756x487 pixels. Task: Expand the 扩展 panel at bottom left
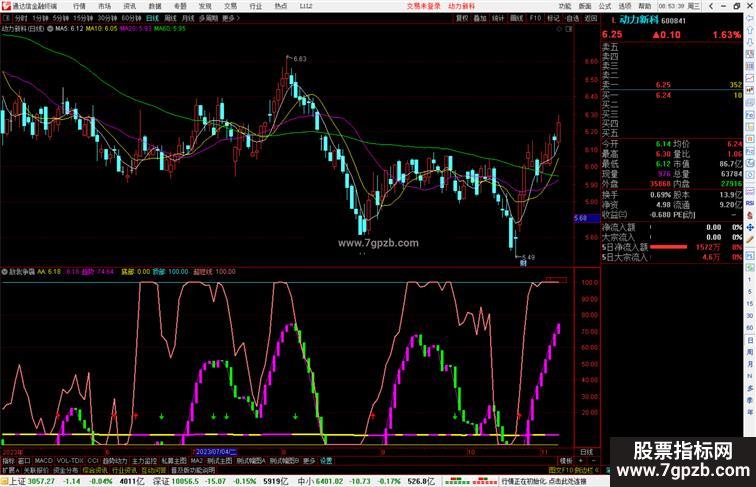tap(10, 470)
